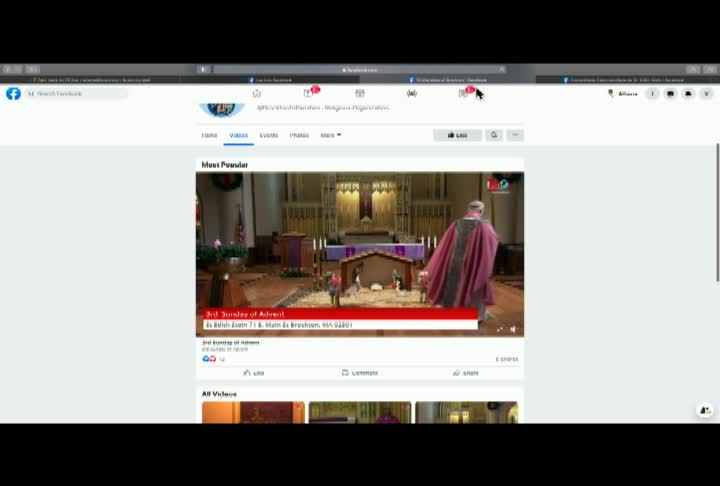Like the page using Like button
720x486 pixels.
(x=458, y=135)
